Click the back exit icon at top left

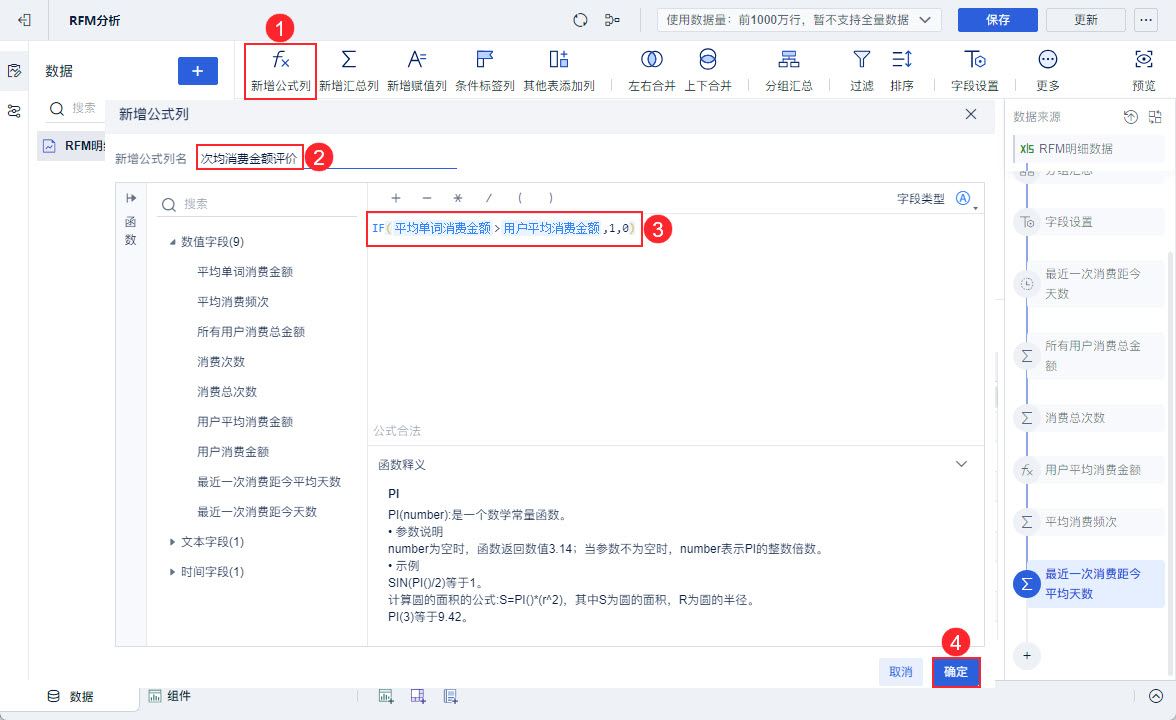click(x=24, y=20)
